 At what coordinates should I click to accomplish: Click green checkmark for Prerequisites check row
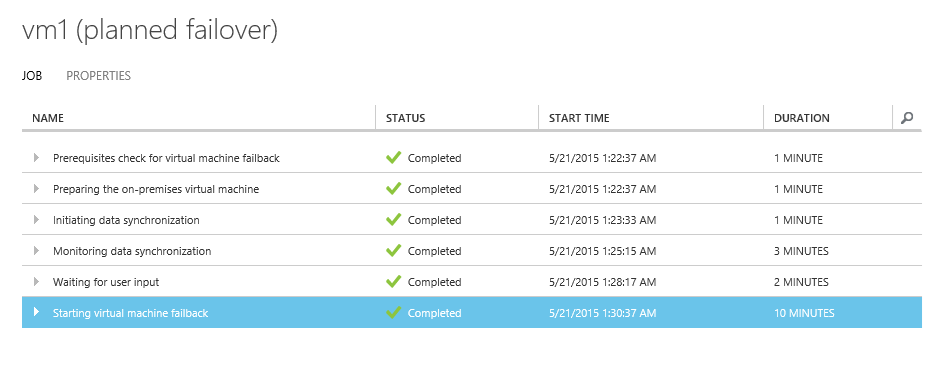pyautogui.click(x=394, y=158)
